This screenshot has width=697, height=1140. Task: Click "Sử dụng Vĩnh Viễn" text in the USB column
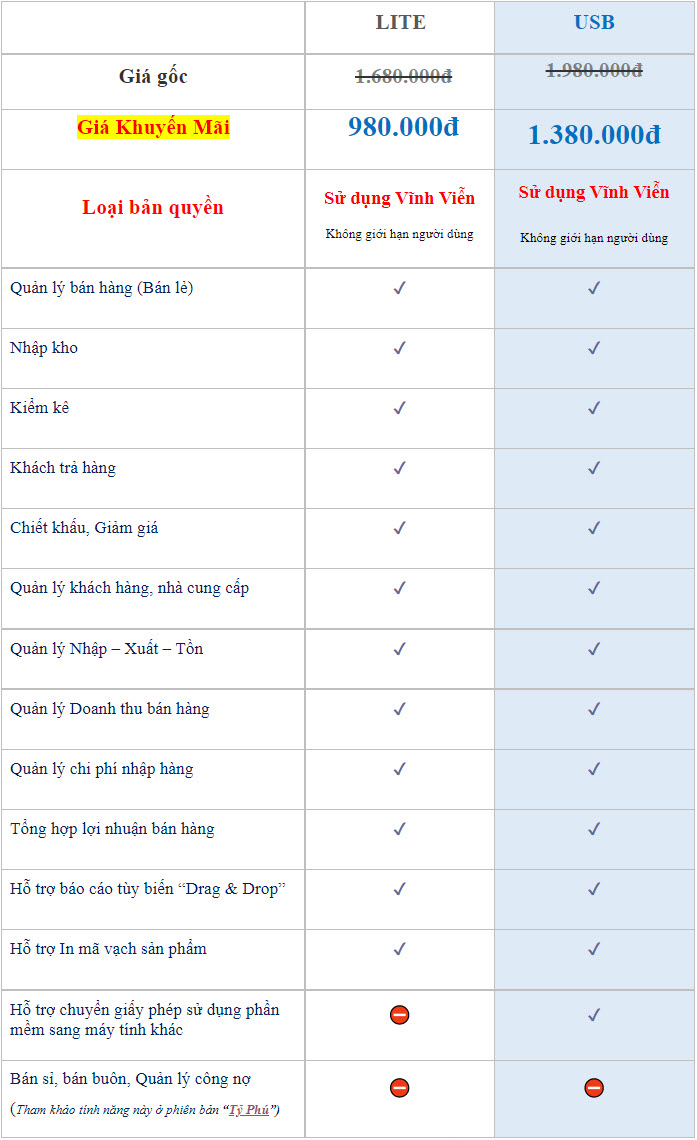(594, 193)
